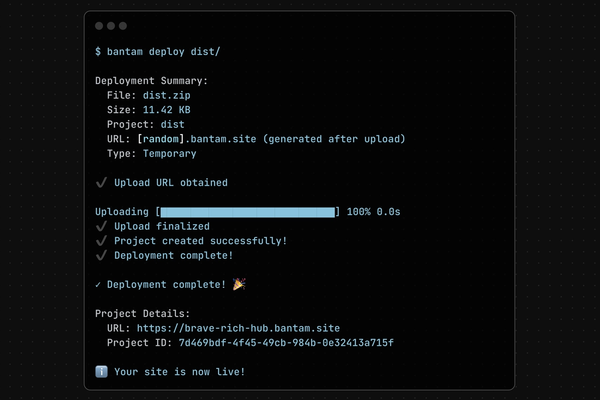
Task: Click the party popper emoji
Action: pos(239,284)
